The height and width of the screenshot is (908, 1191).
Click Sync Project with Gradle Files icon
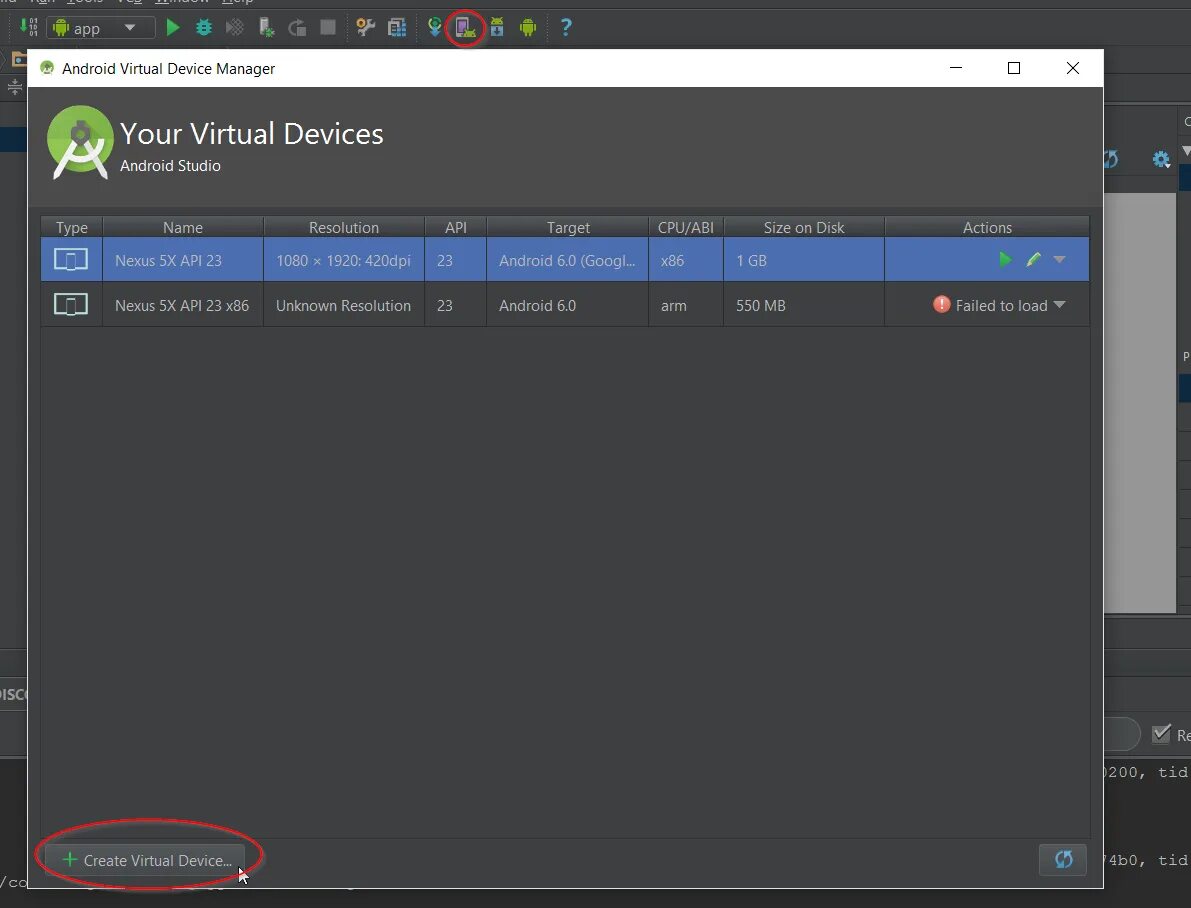[x=434, y=27]
